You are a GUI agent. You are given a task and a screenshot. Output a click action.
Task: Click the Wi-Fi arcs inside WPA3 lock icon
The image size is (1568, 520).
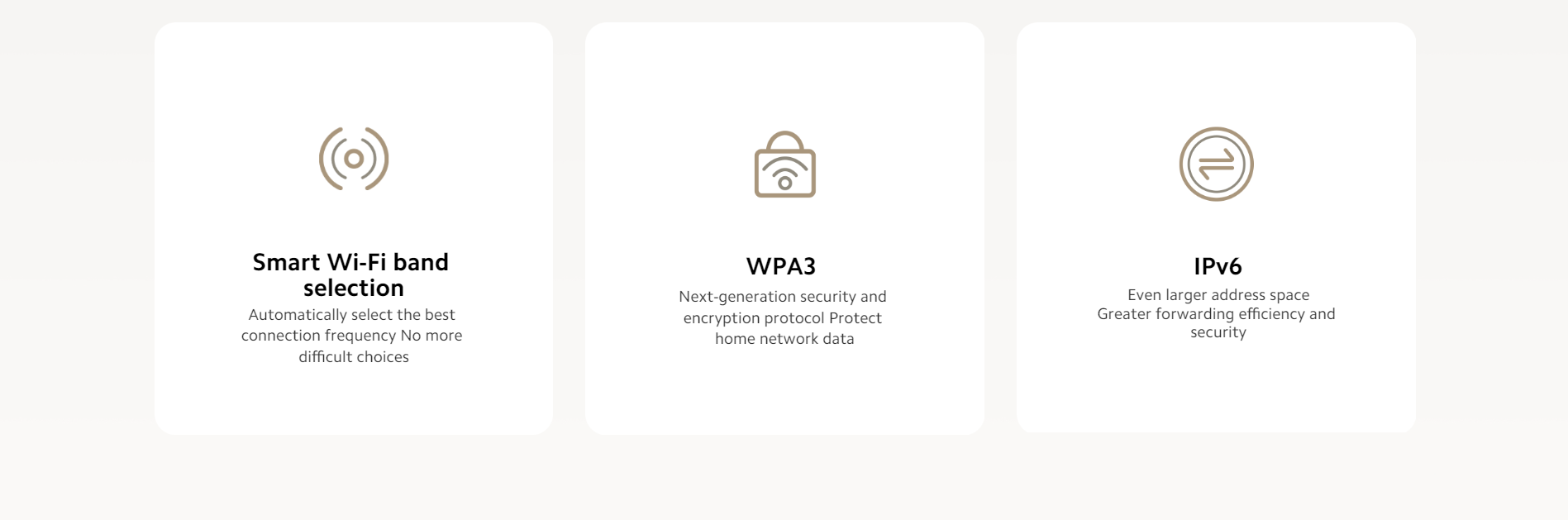point(784,168)
